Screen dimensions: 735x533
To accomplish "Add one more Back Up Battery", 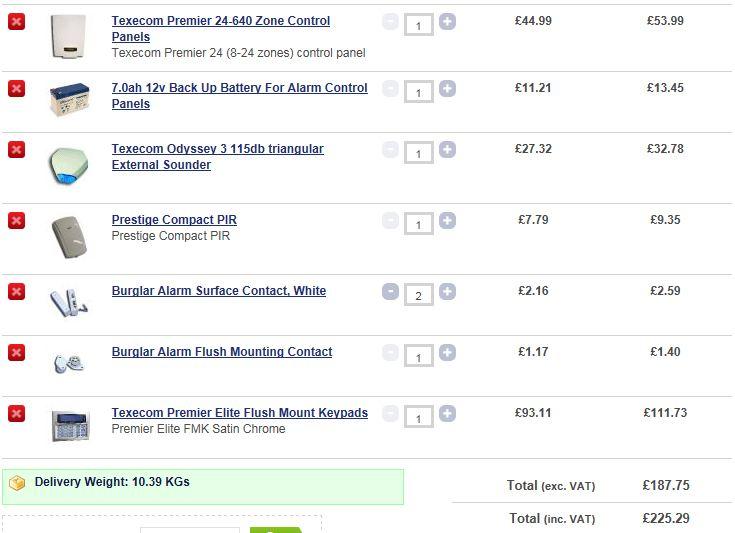I will point(447,89).
